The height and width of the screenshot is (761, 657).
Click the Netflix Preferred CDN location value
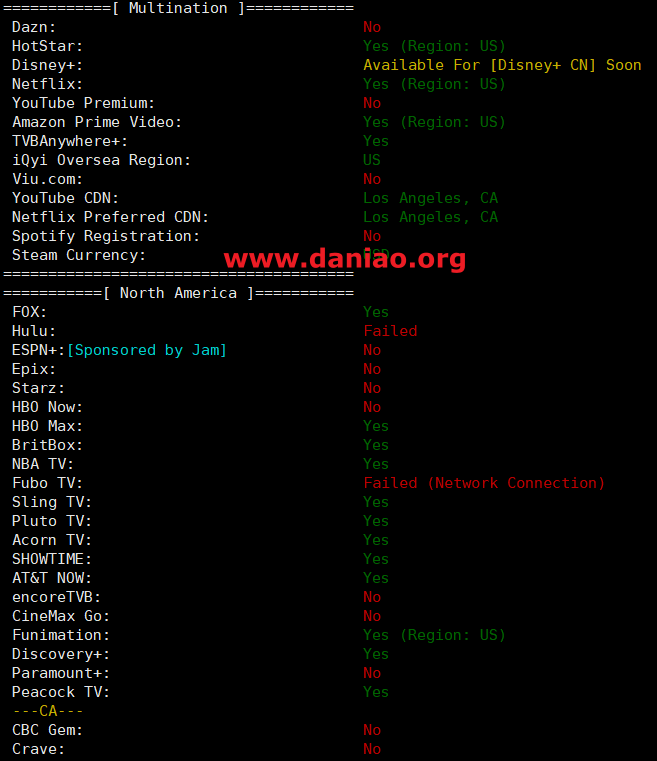pos(430,217)
